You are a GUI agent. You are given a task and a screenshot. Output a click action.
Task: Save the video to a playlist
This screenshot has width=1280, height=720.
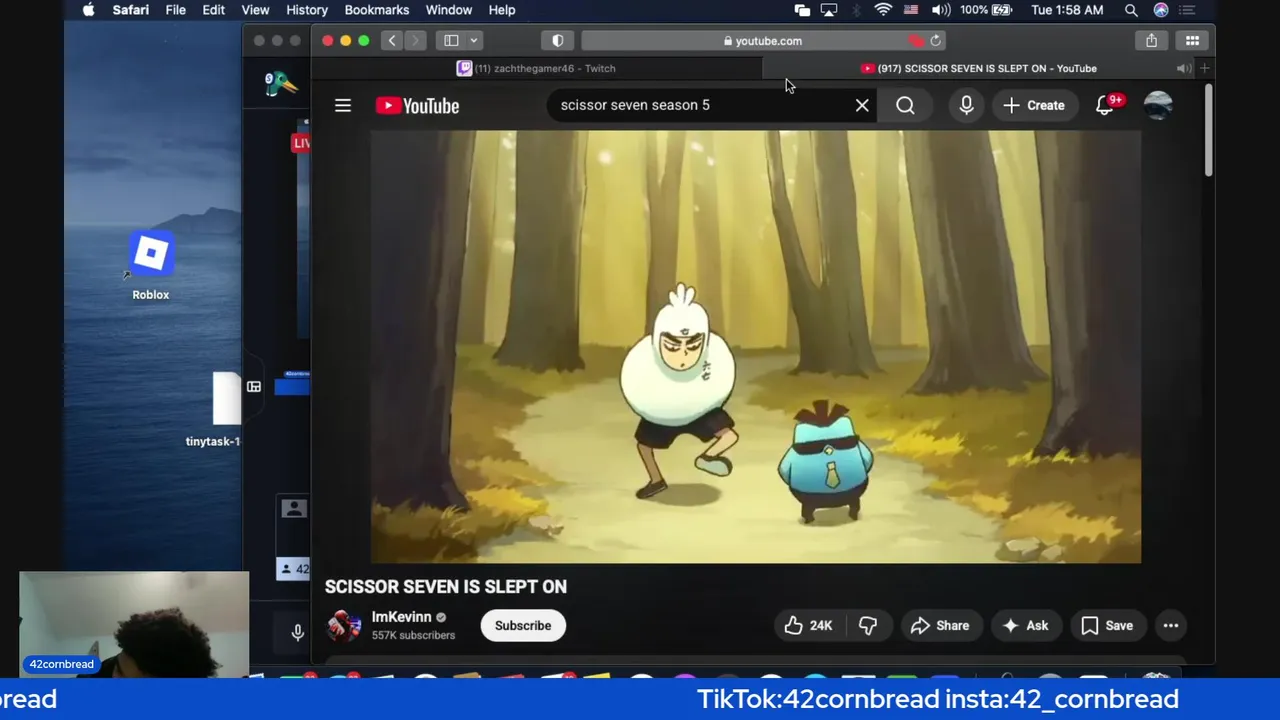pyautogui.click(x=1107, y=625)
